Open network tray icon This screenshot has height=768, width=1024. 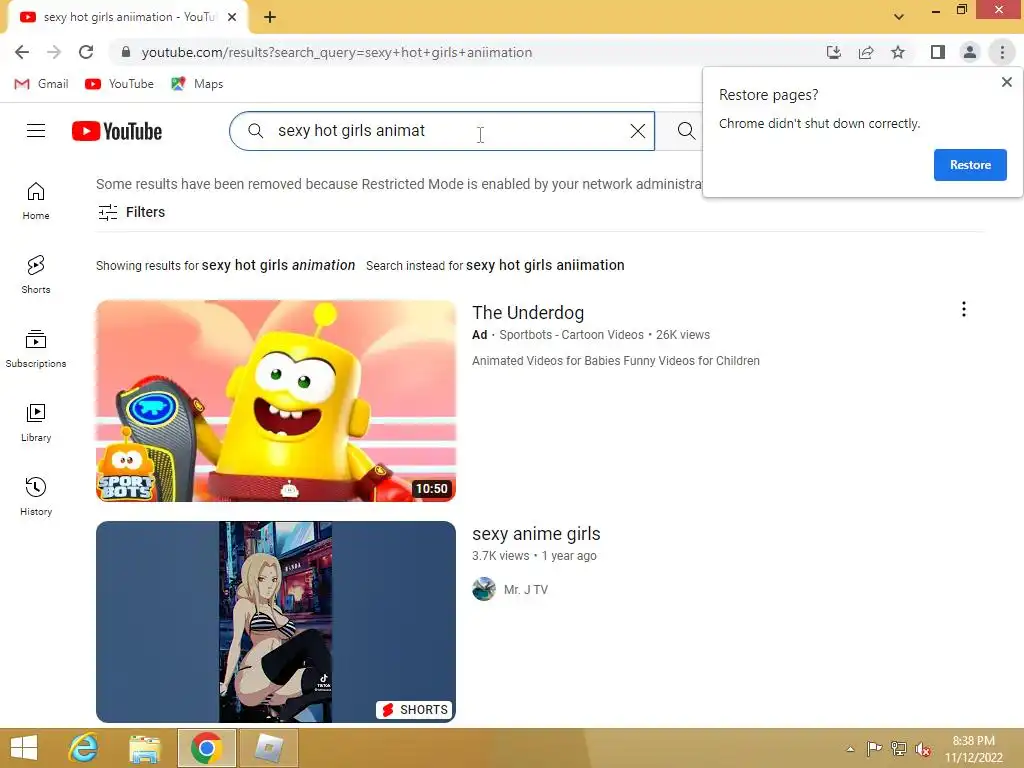(899, 749)
